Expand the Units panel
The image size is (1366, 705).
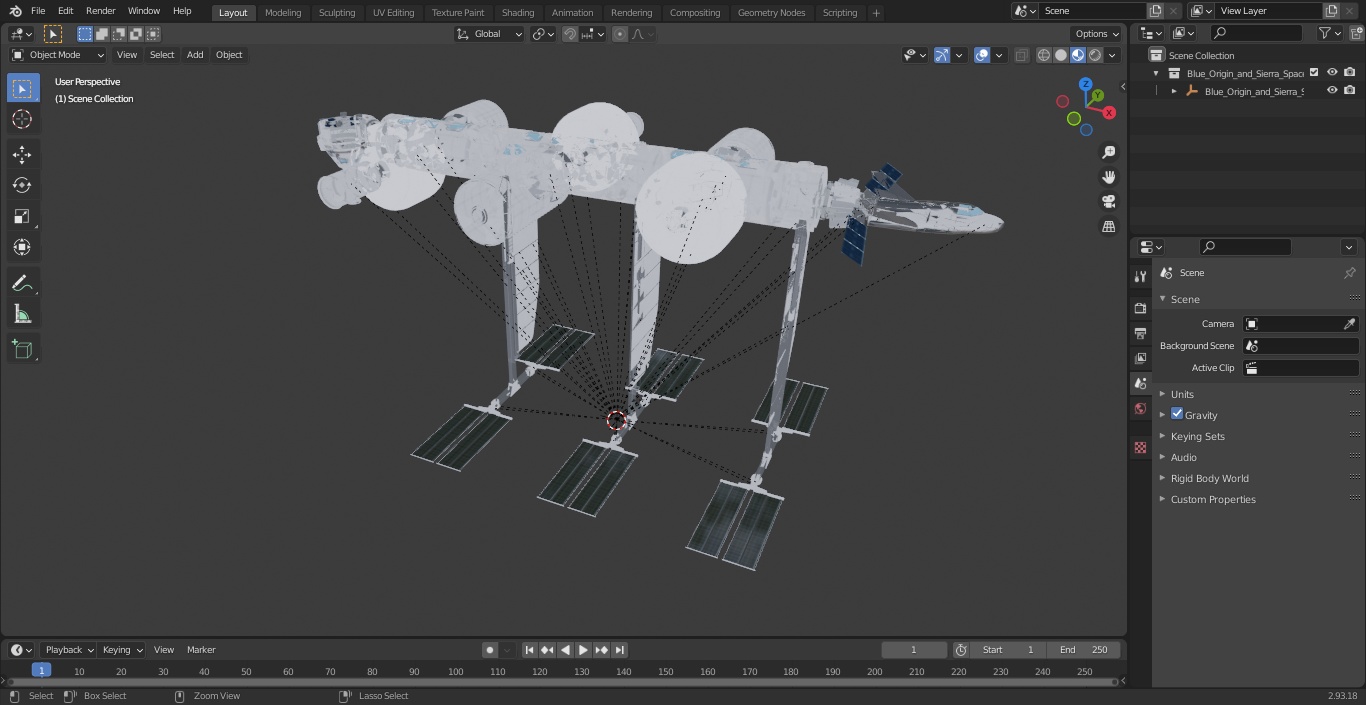(x=1182, y=394)
